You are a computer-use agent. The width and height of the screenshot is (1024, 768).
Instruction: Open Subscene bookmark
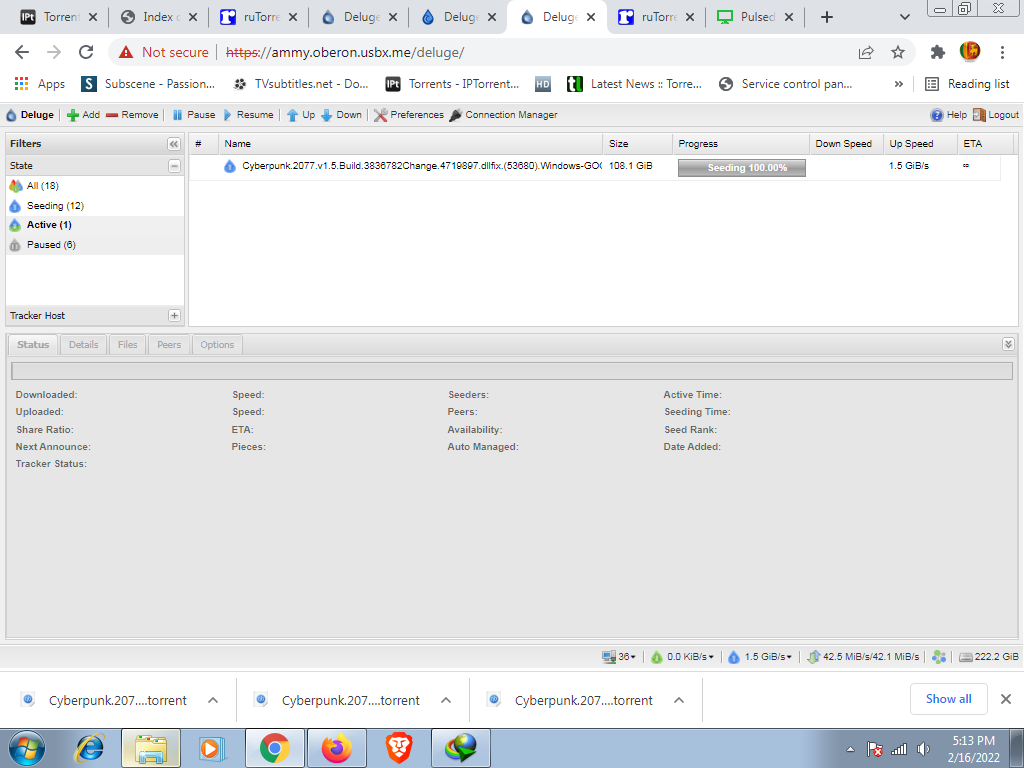pos(148,84)
